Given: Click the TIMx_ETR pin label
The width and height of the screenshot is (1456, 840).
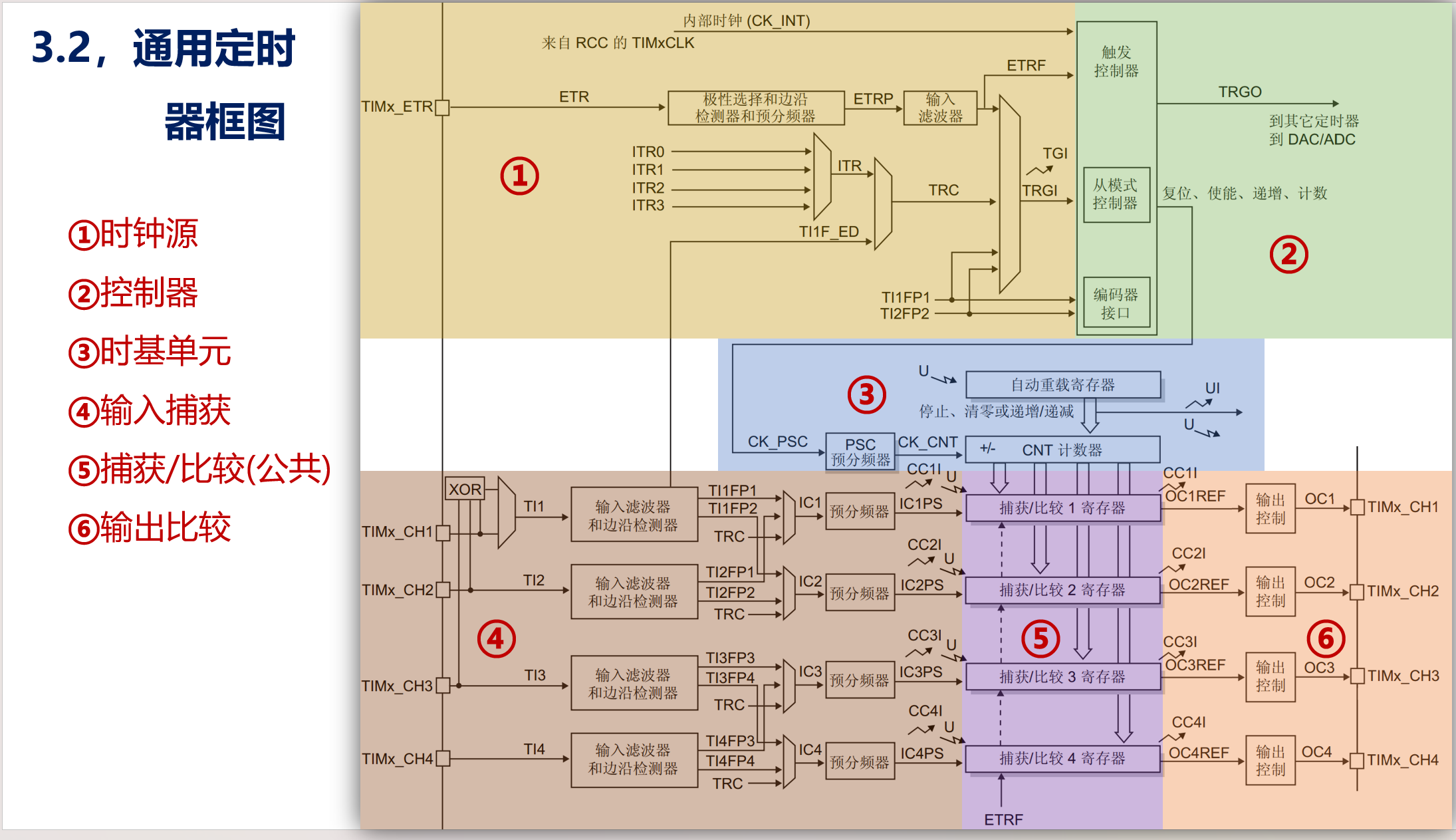Looking at the screenshot, I should point(397,106).
